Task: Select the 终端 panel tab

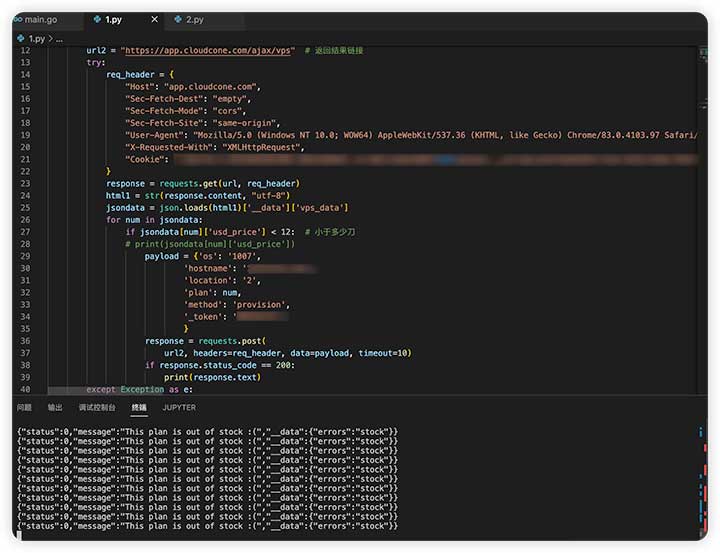Action: (139, 407)
